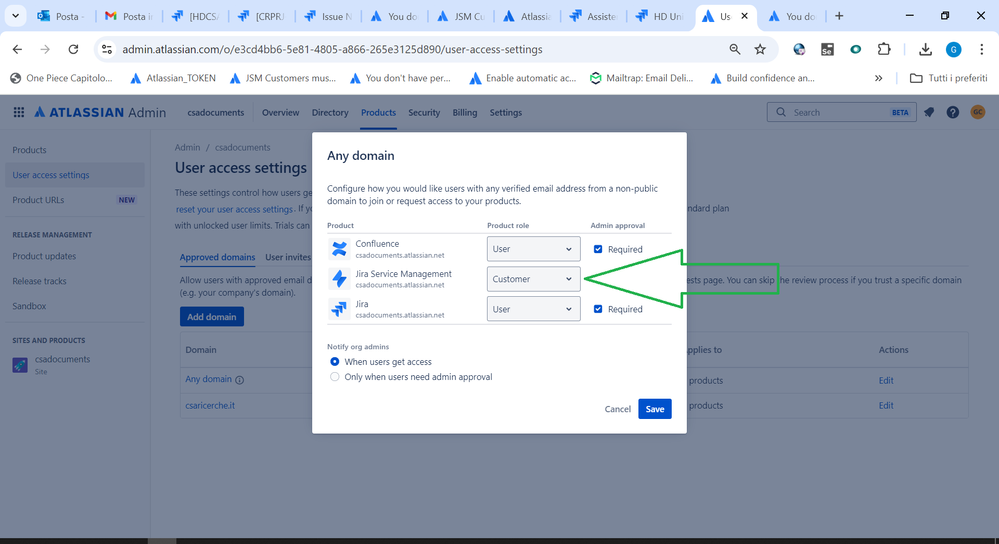This screenshot has width=999, height=544.
Task: Save the Any domain settings
Action: pos(654,409)
